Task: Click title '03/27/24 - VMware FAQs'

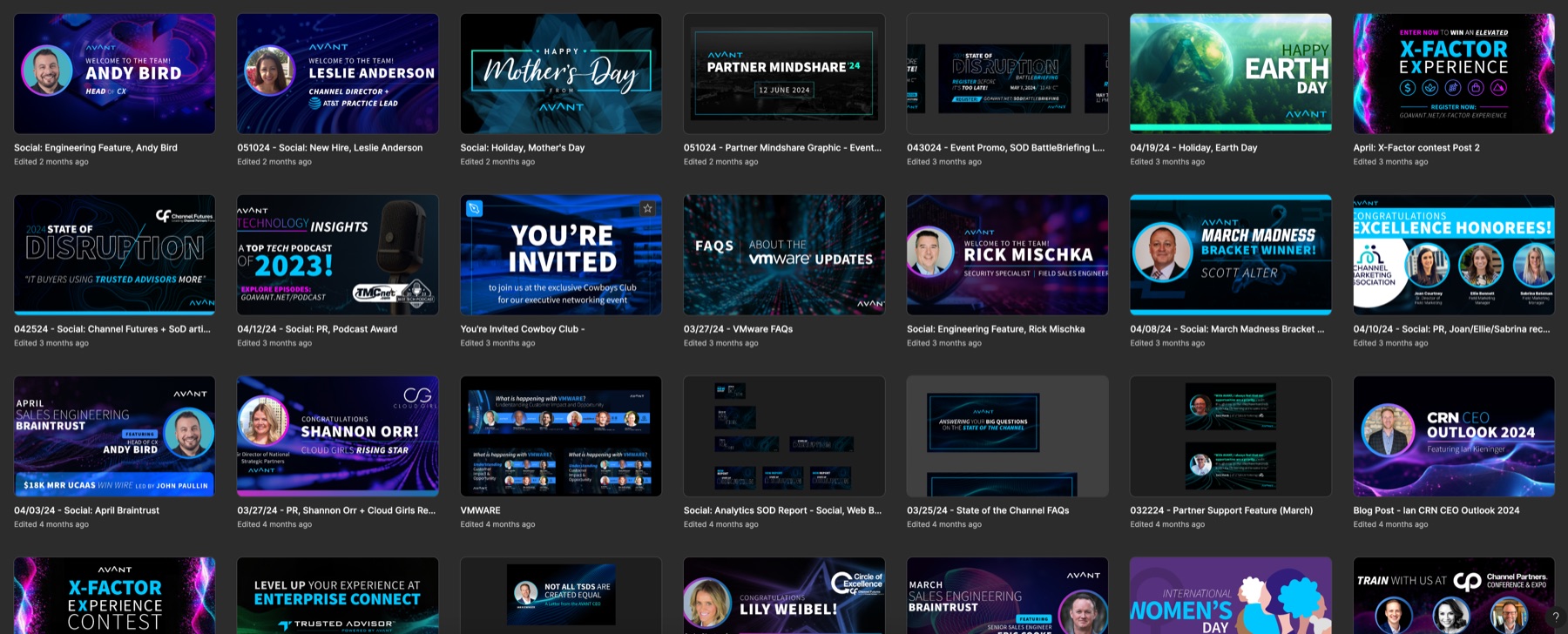Action: point(738,329)
